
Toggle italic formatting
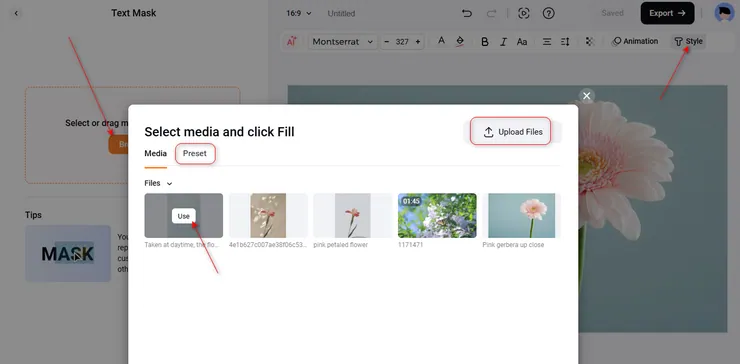coord(503,42)
